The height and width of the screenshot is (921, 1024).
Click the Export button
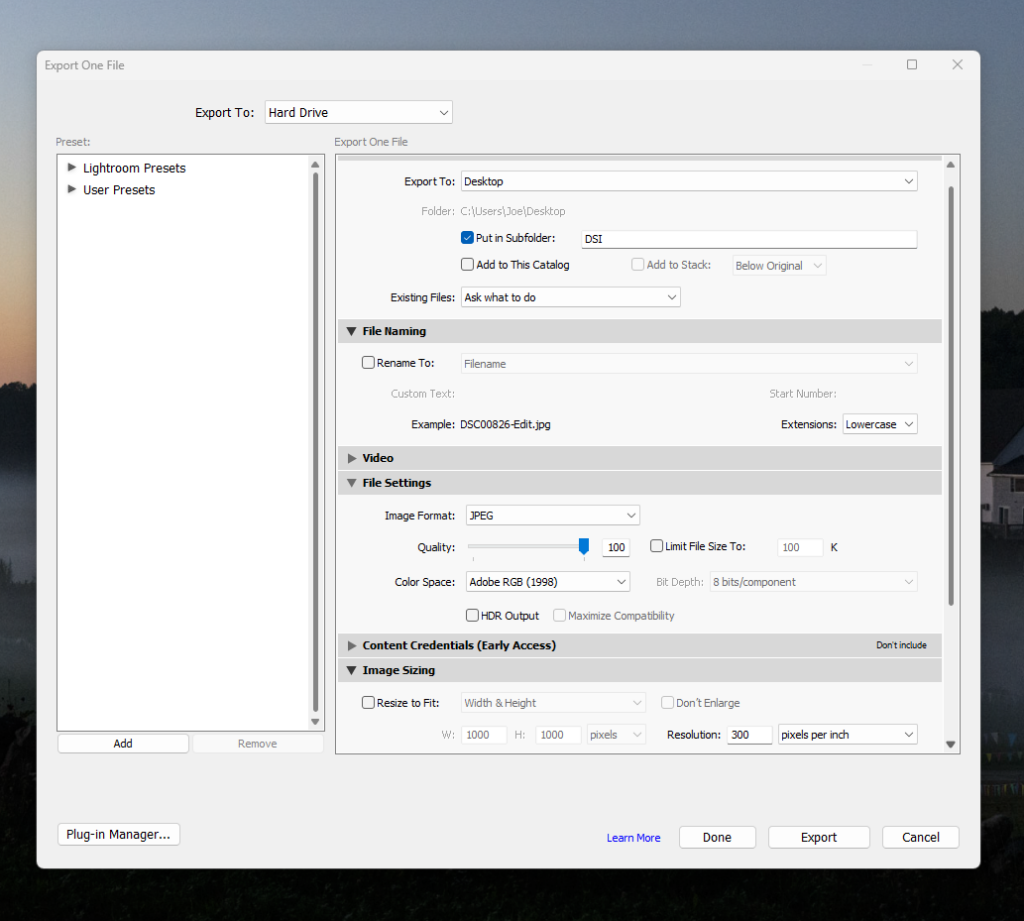[818, 838]
